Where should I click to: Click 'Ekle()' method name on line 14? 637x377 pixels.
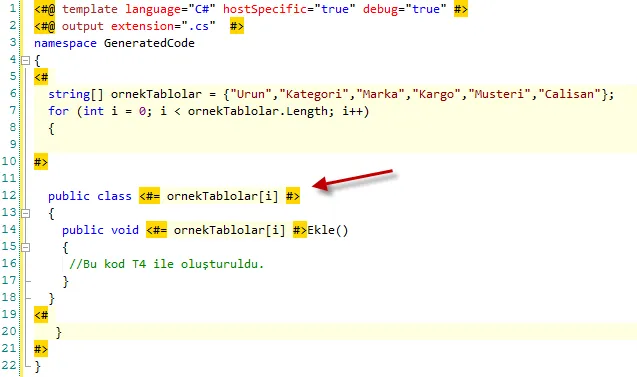(x=328, y=230)
